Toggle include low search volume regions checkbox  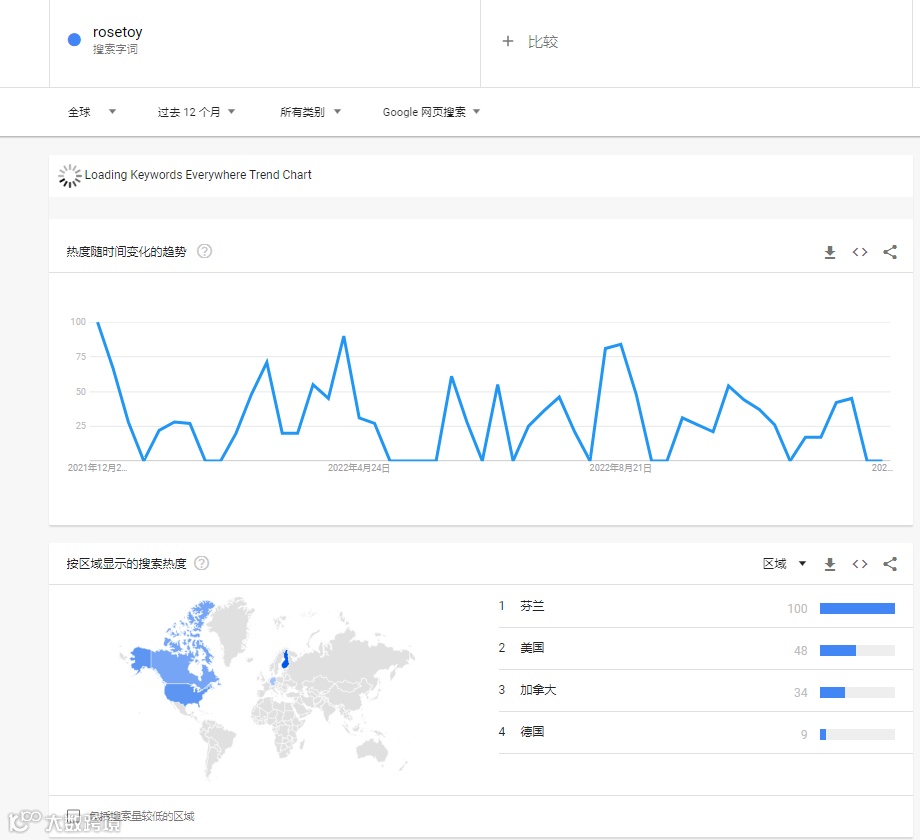point(73,815)
